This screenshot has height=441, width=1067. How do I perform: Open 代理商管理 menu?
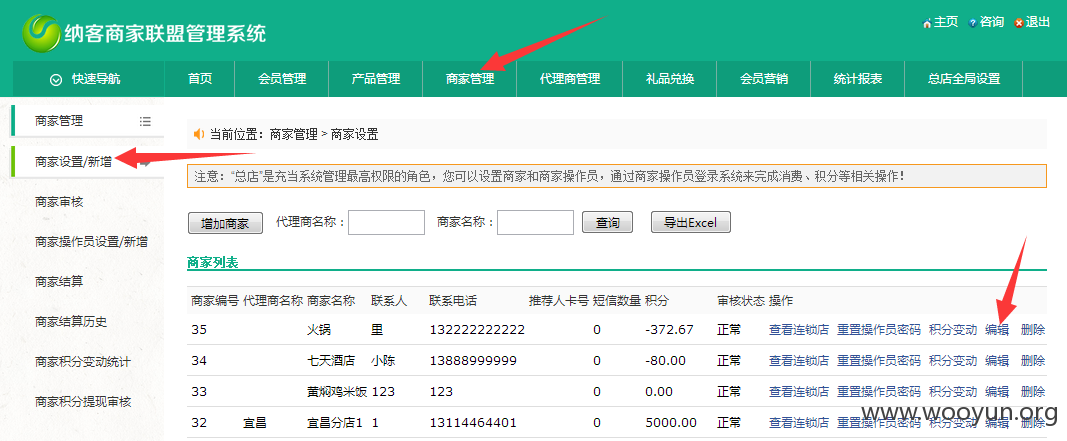570,79
